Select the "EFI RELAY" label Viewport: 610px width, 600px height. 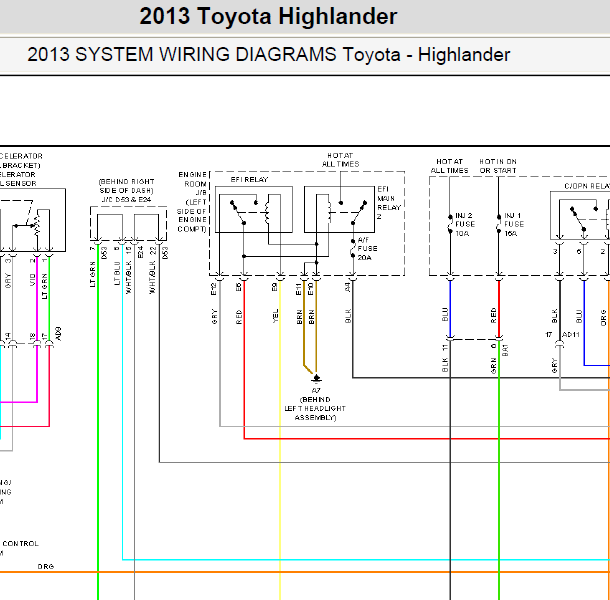[x=249, y=180]
